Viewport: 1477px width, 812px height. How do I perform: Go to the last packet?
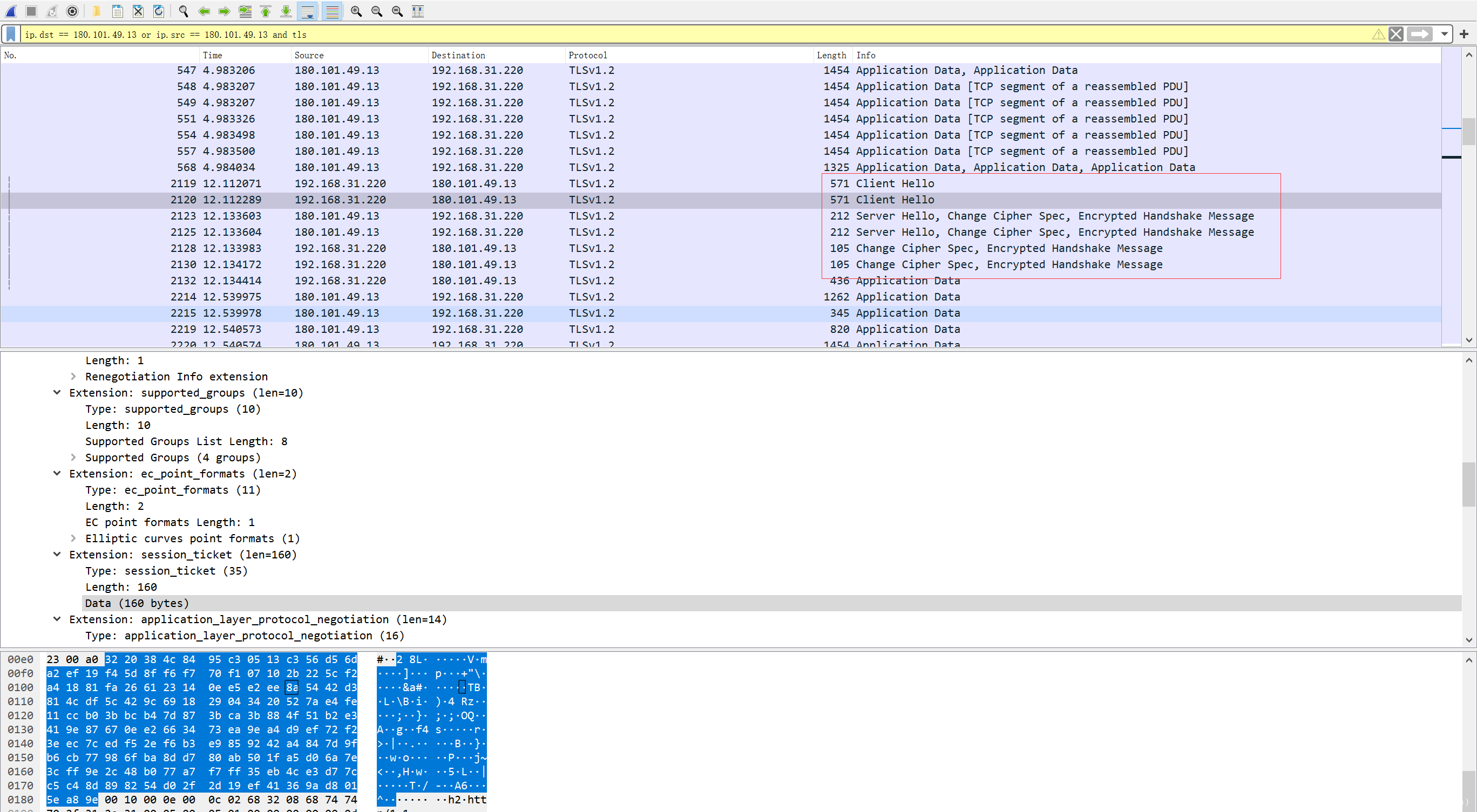click(286, 11)
